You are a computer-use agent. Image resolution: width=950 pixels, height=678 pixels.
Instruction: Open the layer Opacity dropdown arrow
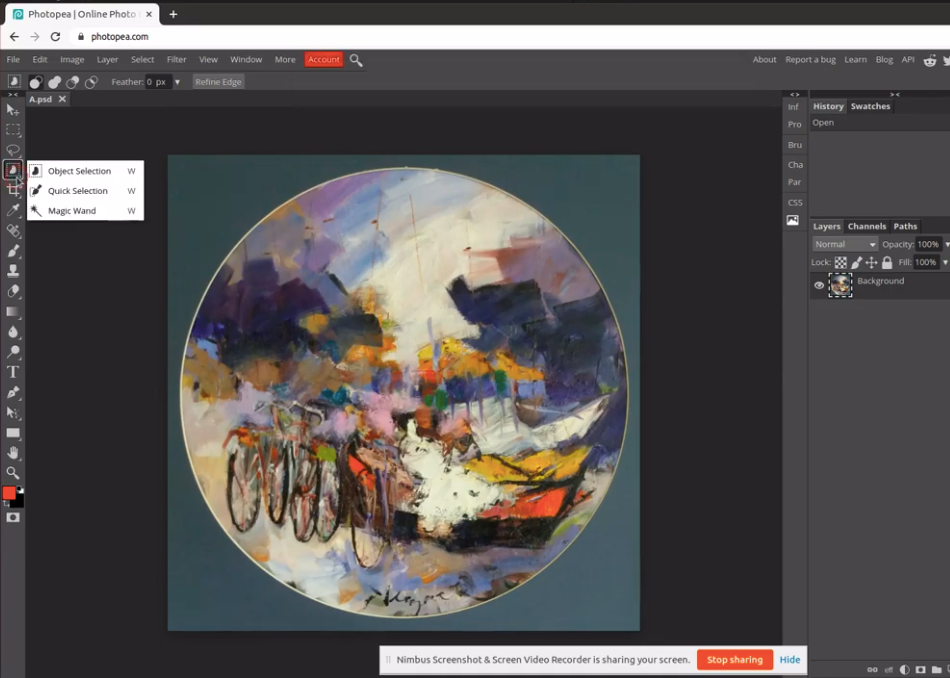tap(946, 245)
